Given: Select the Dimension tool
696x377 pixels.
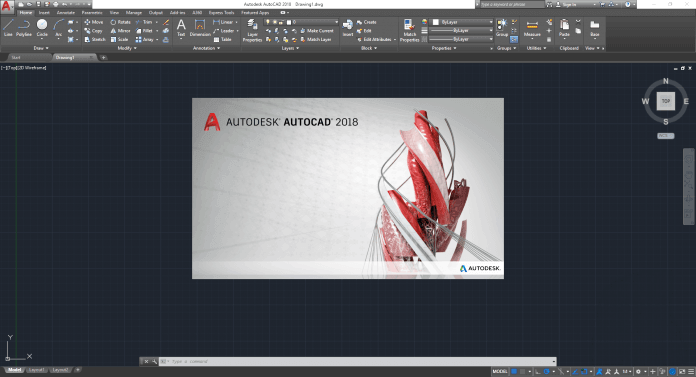Looking at the screenshot, I should 200,28.
